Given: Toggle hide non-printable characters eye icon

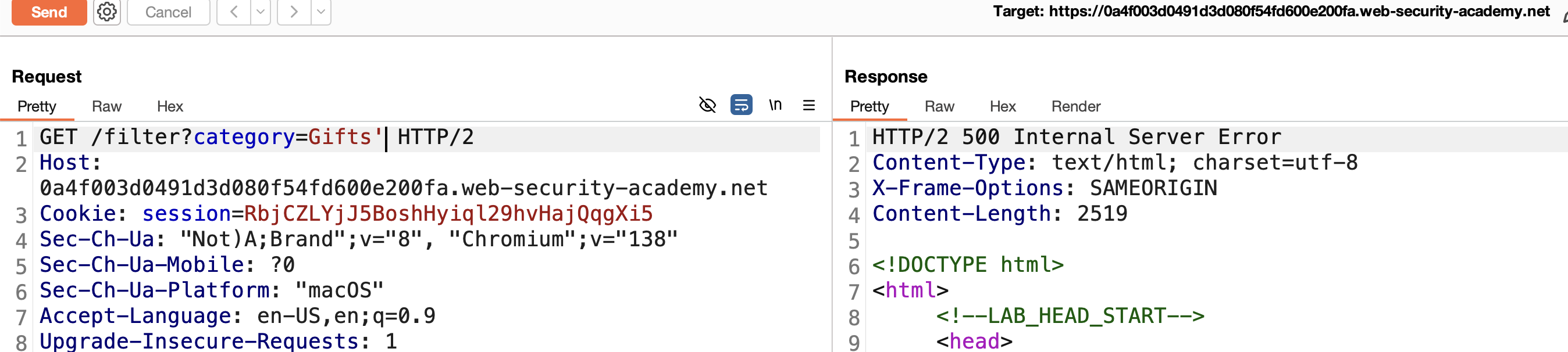Looking at the screenshot, I should click(707, 105).
